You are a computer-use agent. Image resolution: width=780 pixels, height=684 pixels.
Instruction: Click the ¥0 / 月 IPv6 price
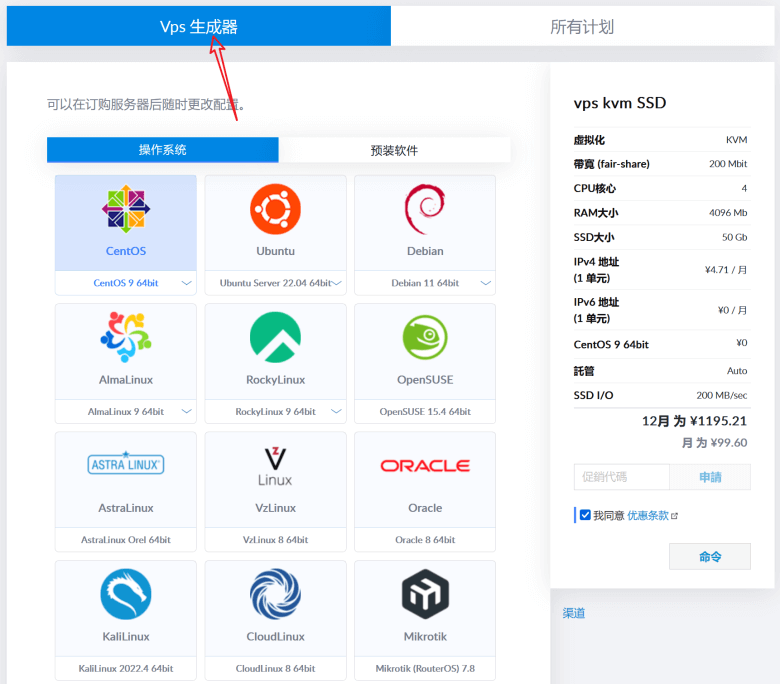coord(732,310)
